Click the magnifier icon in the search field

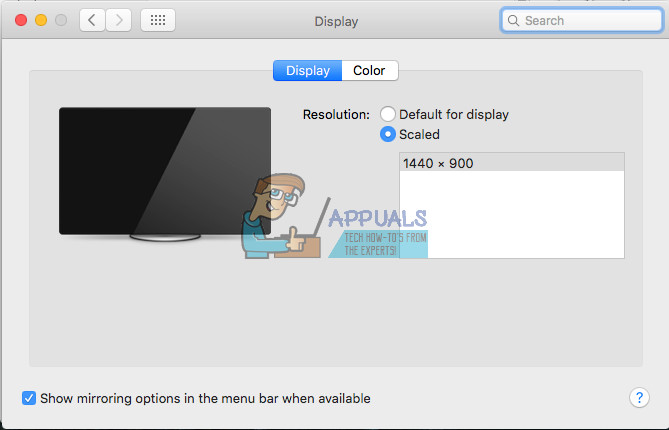(513, 20)
